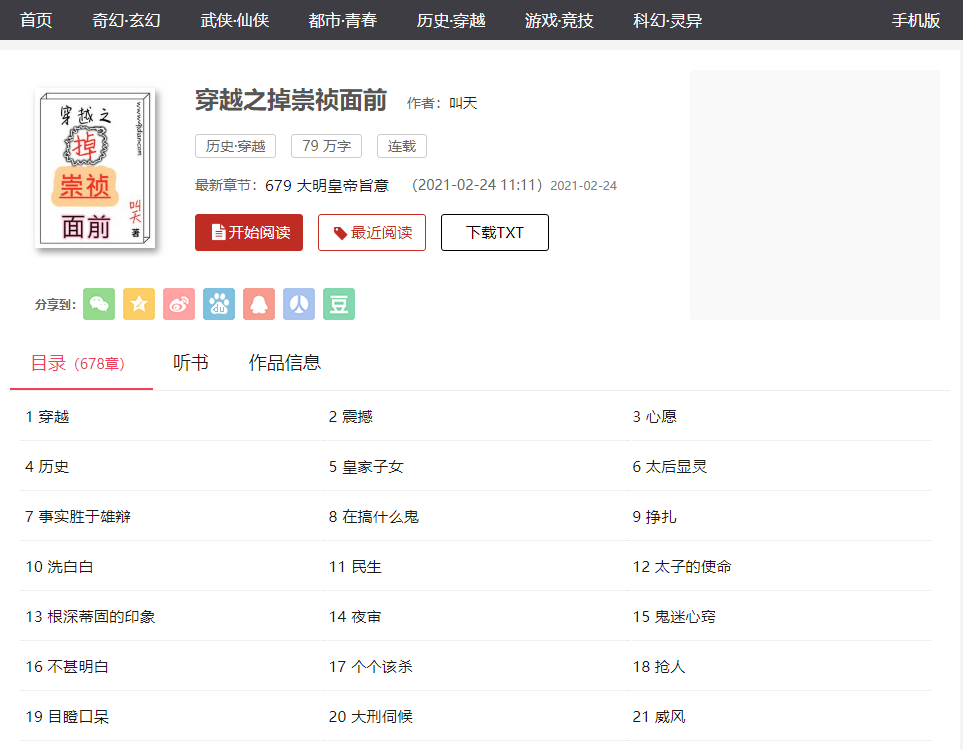
Task: Open the 作品信息 tab
Action: (x=285, y=363)
